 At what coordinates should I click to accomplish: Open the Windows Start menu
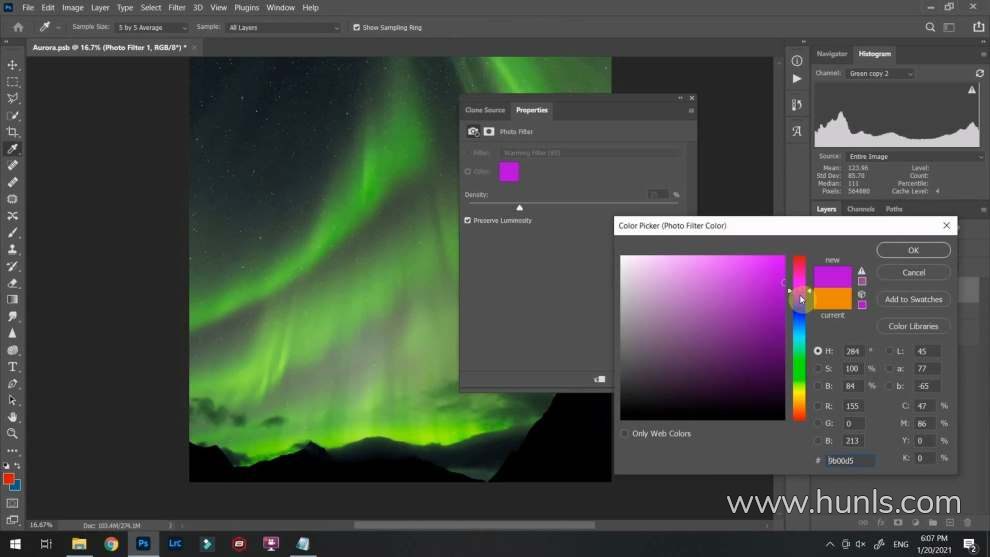15,544
